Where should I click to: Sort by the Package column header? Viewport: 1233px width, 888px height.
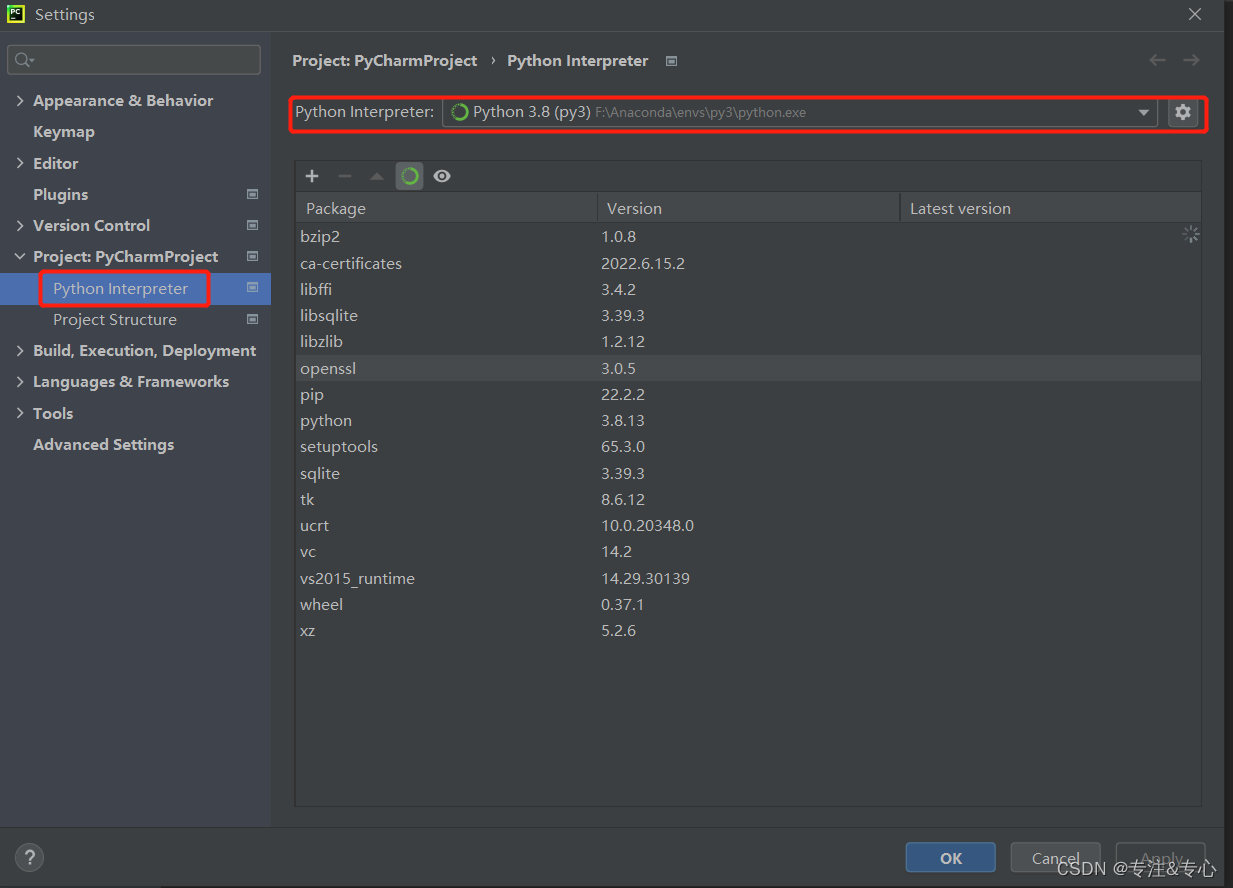446,208
